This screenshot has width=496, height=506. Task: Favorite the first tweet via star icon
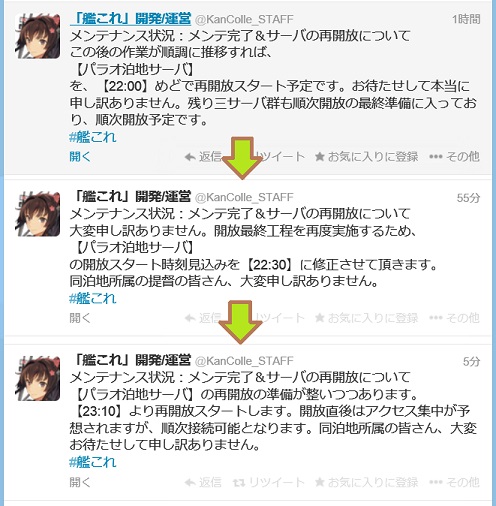320,156
